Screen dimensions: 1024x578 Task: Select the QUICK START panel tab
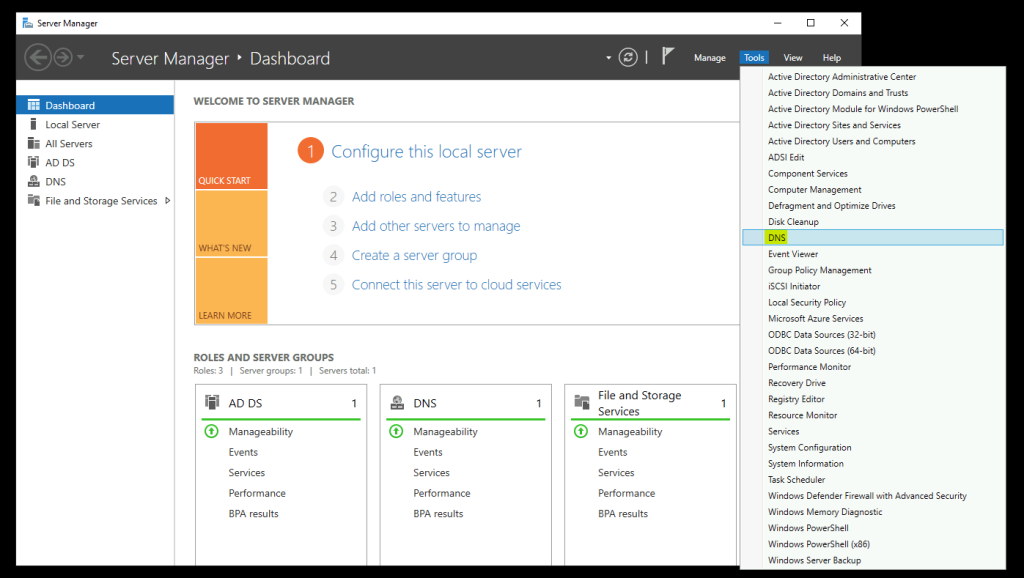[231, 156]
